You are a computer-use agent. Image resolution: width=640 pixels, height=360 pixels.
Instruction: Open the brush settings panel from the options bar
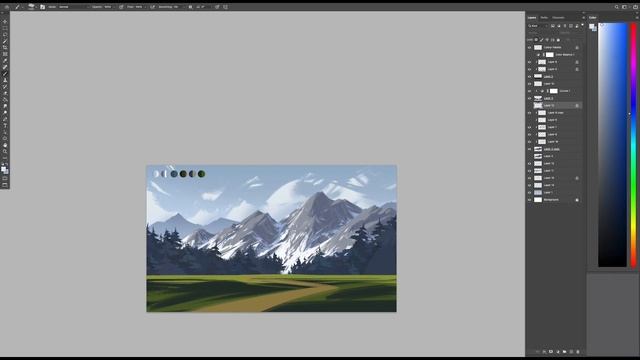coord(42,7)
